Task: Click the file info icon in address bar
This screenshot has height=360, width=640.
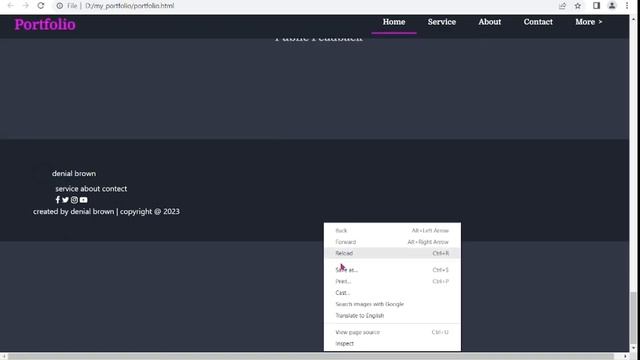Action: 60,6
